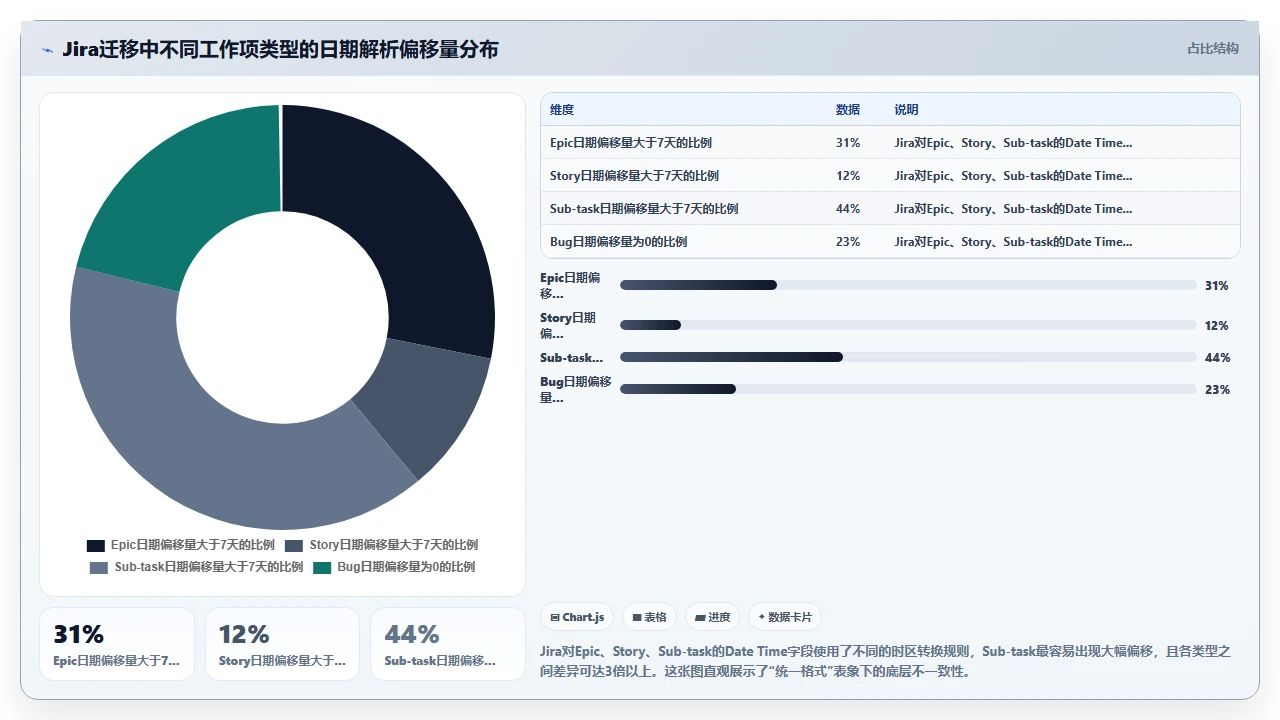Hide the Sub-task legend series
The image size is (1280, 720).
point(196,567)
